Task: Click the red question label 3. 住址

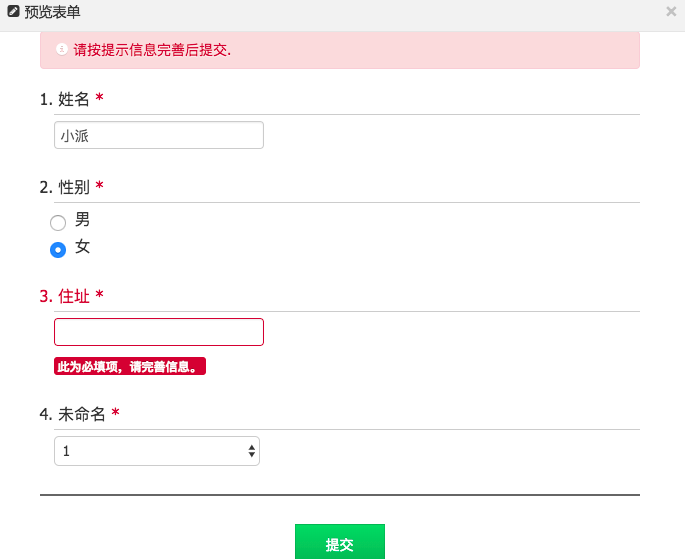Action: pyautogui.click(x=65, y=296)
